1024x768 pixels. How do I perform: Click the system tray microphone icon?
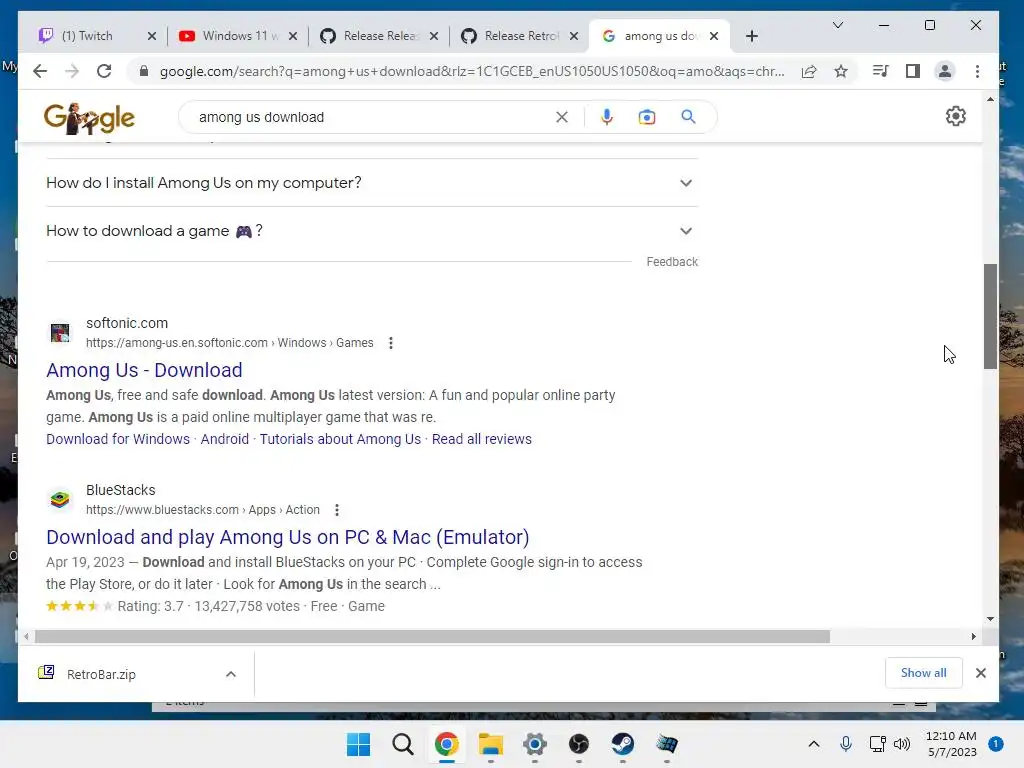point(846,744)
